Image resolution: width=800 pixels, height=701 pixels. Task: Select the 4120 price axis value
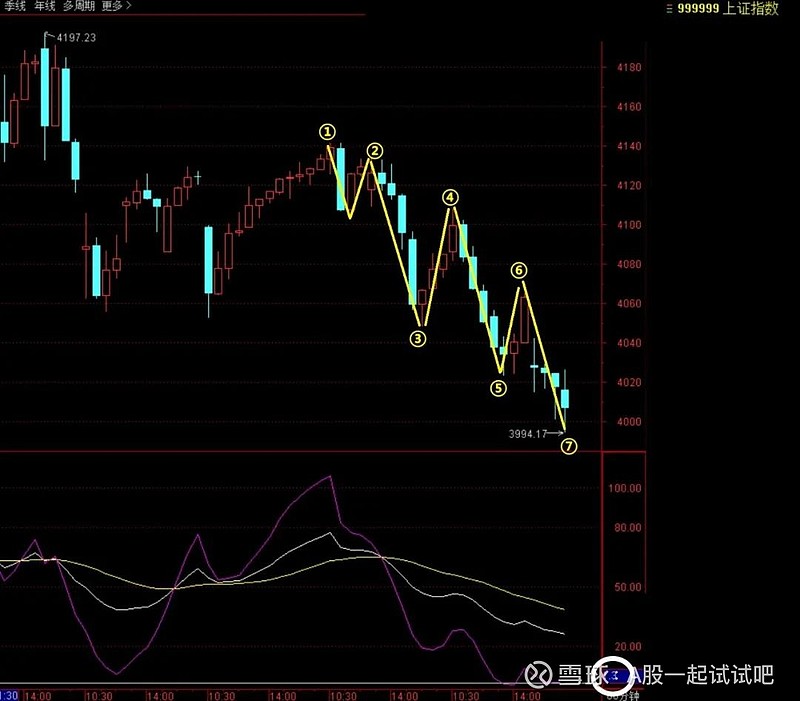pos(629,185)
